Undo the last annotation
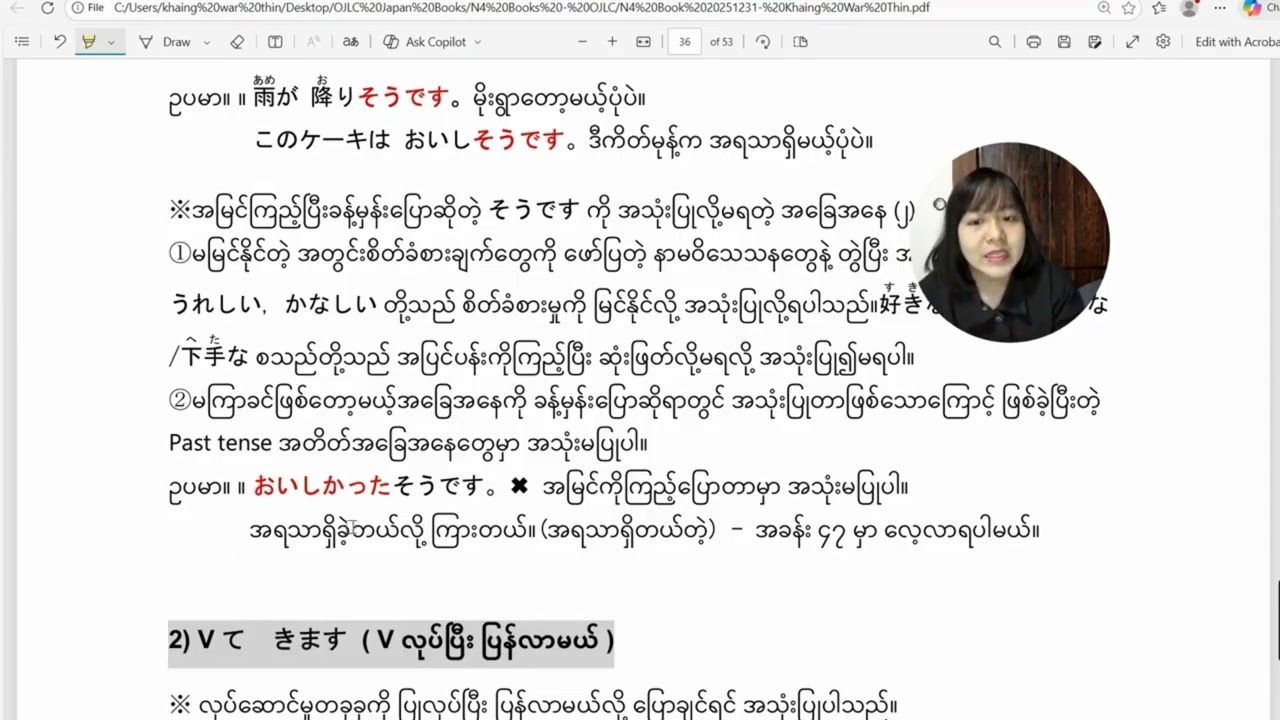 coord(60,42)
